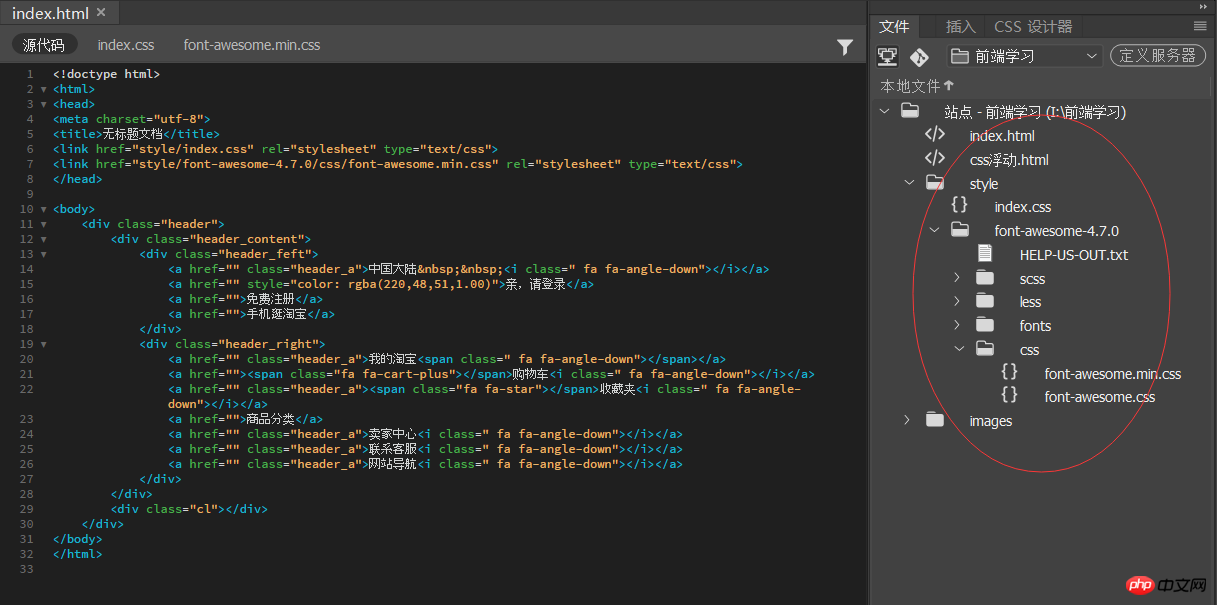Click the font-awesome.min.css braces icon in tree
Viewport: 1217px width, 605px height.
(1010, 373)
